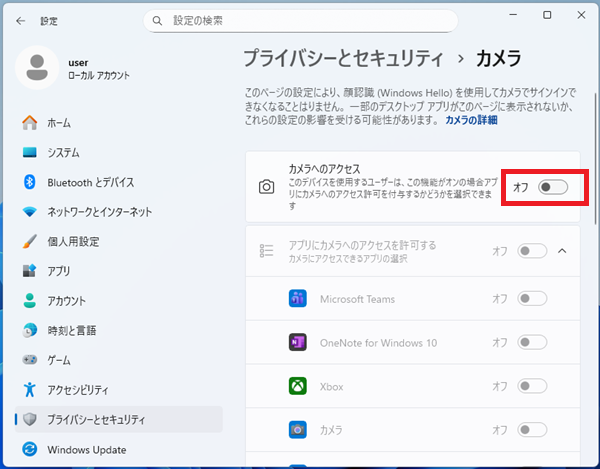
Task: Open アカウント settings page
Action: (x=119, y=301)
